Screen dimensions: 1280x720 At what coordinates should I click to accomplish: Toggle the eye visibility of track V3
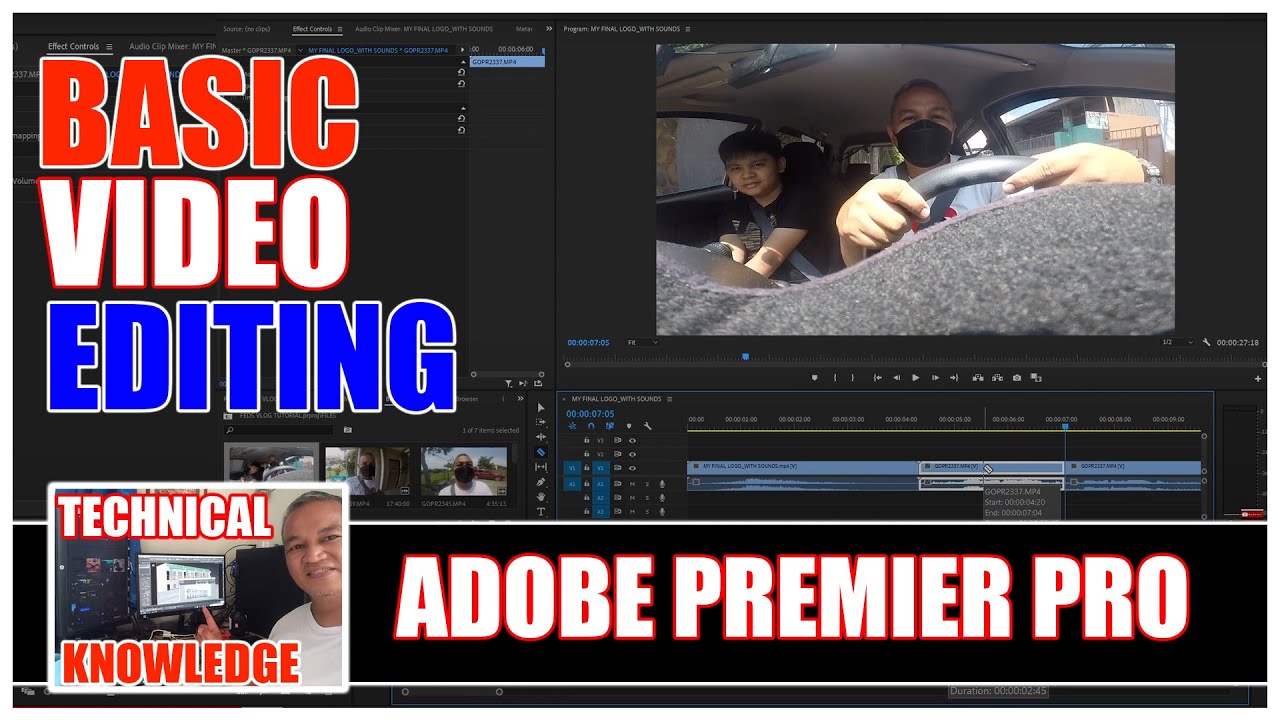[632, 440]
